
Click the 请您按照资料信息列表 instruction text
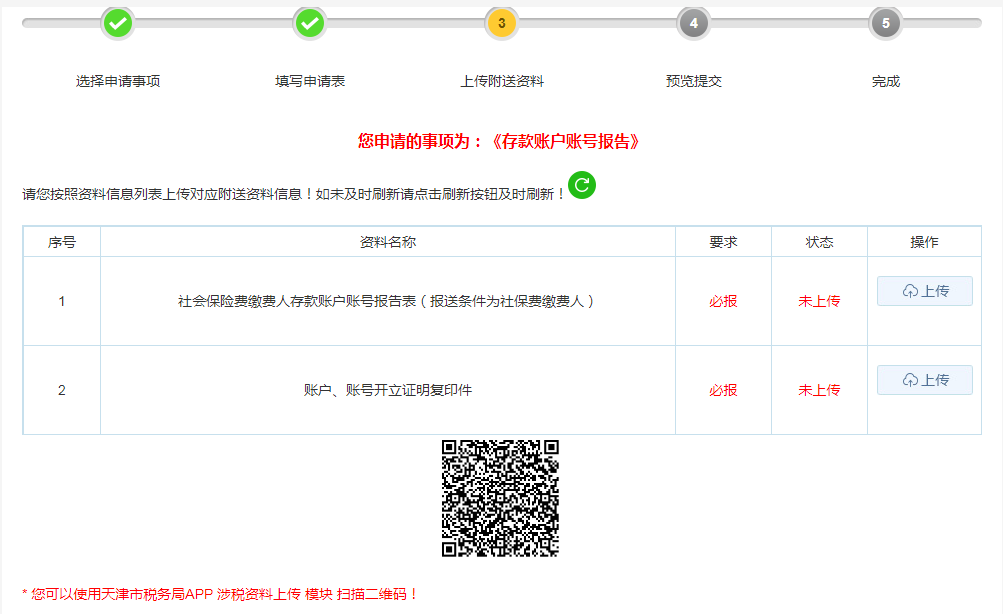294,194
